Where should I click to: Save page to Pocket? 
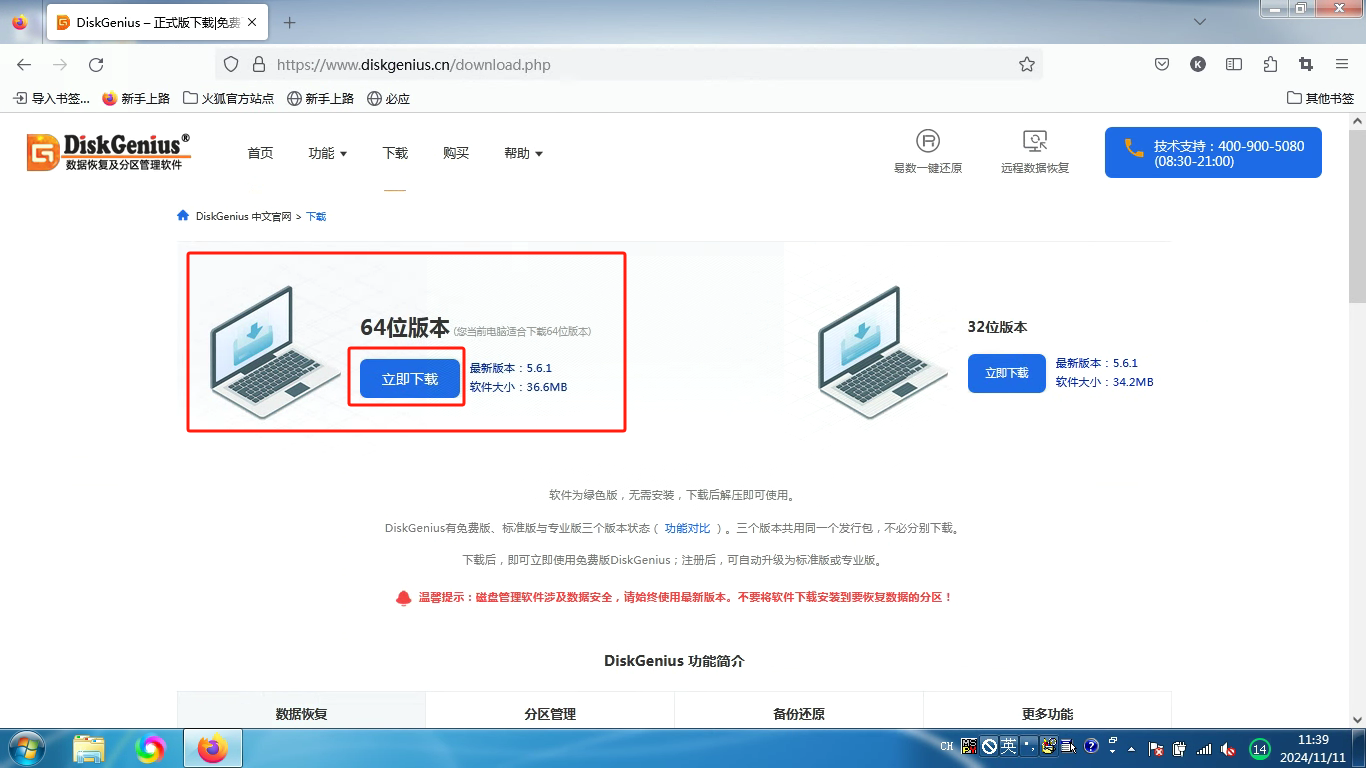pyautogui.click(x=1162, y=64)
